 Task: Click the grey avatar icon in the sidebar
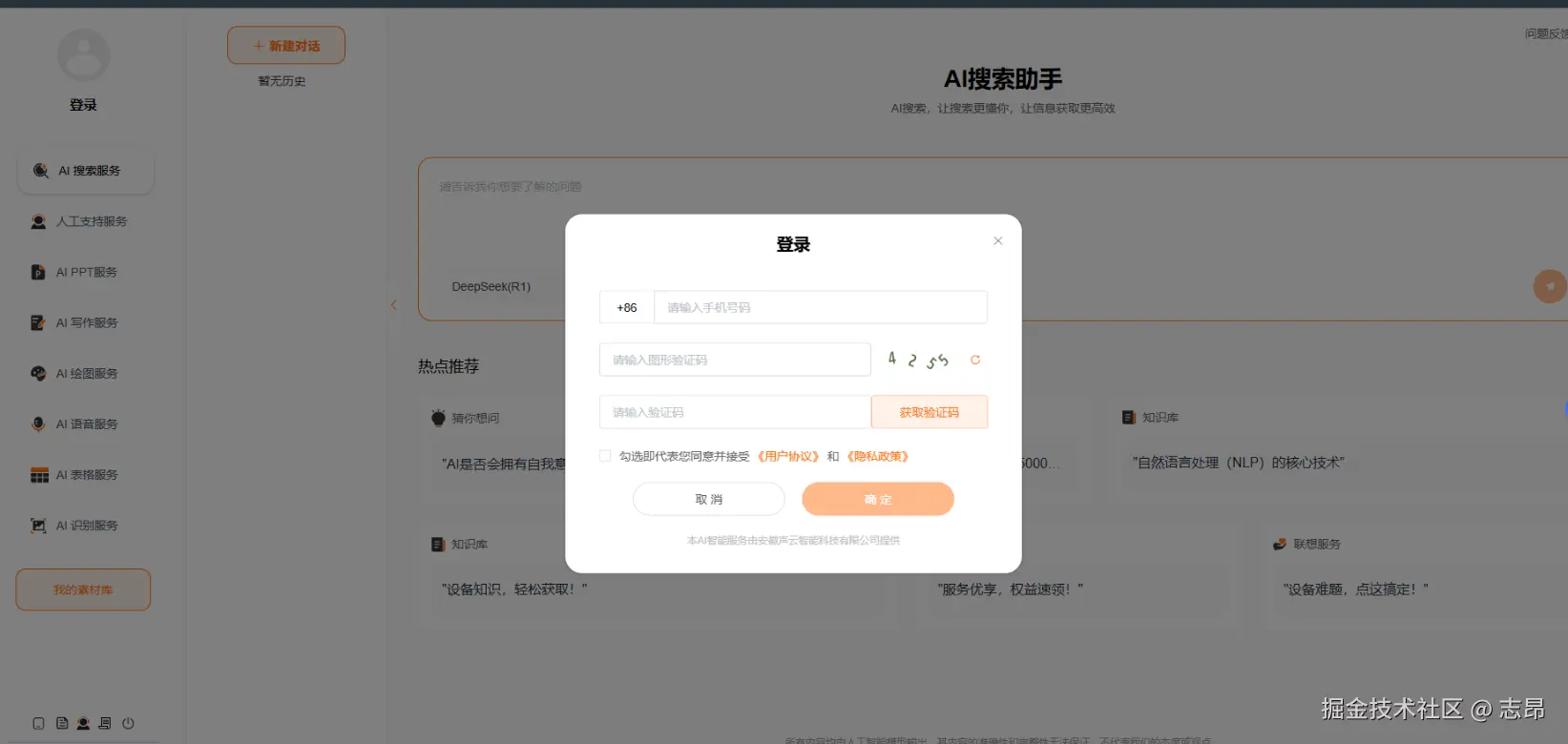coord(84,55)
